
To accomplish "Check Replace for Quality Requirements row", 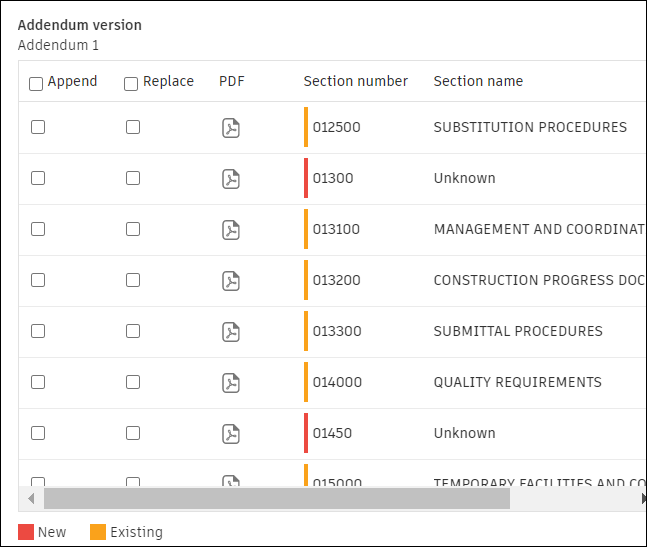I will click(133, 382).
